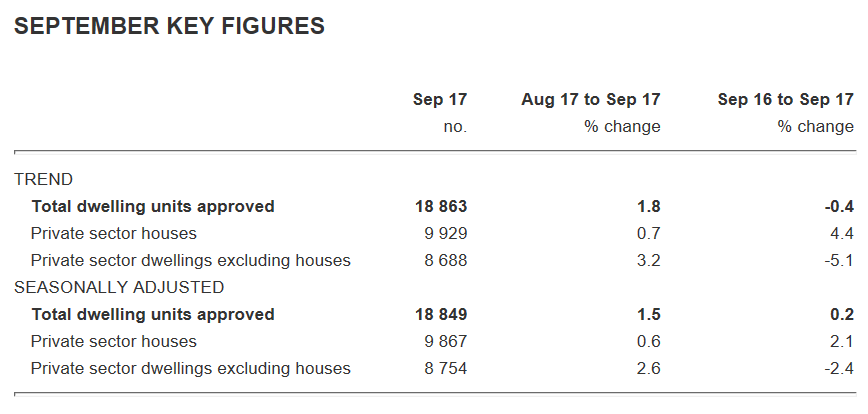Click the 9 929 value cell
The image size is (868, 414).
tap(446, 234)
